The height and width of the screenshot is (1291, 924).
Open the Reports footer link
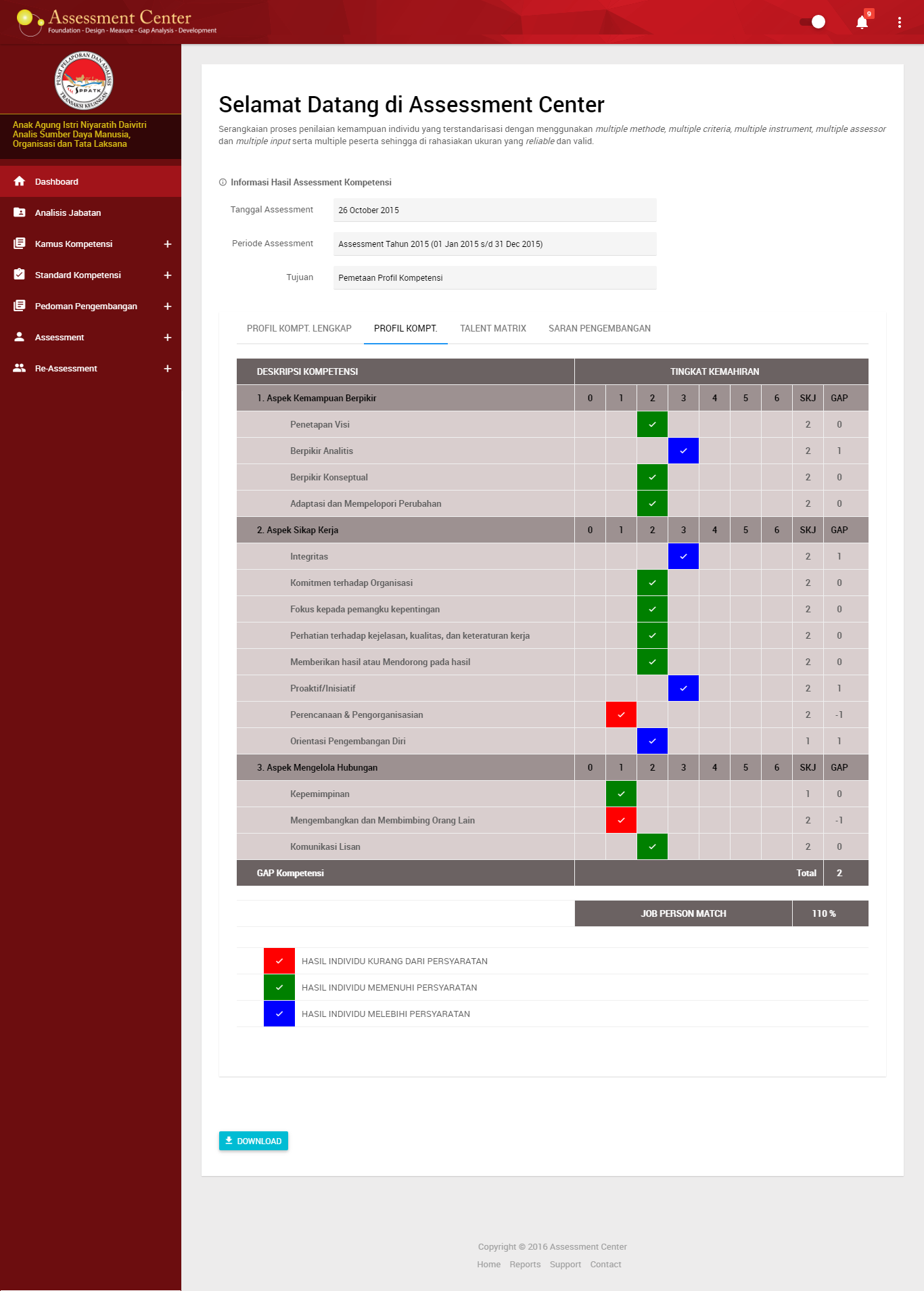525,1265
